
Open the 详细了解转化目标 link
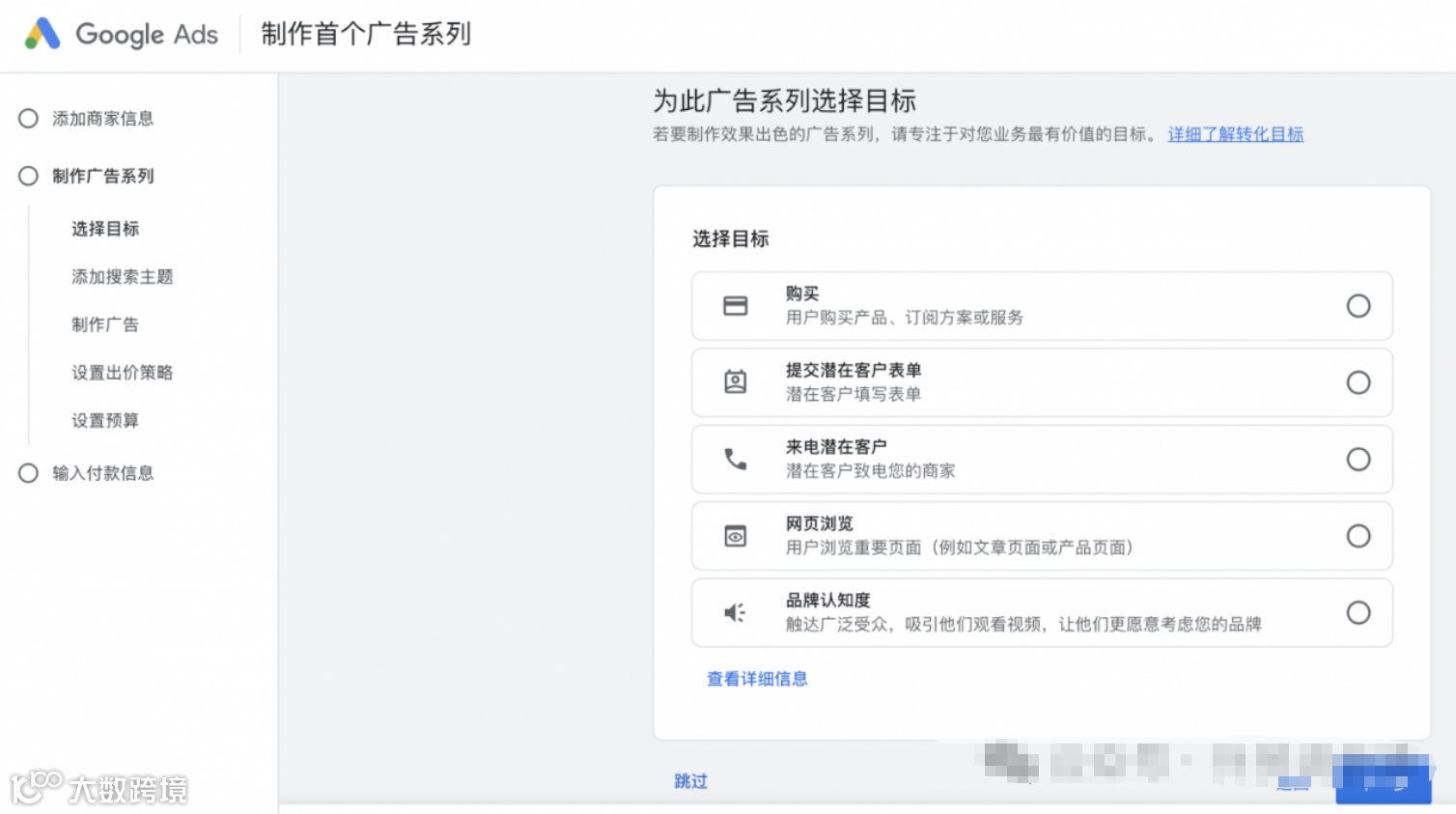[x=1235, y=134]
